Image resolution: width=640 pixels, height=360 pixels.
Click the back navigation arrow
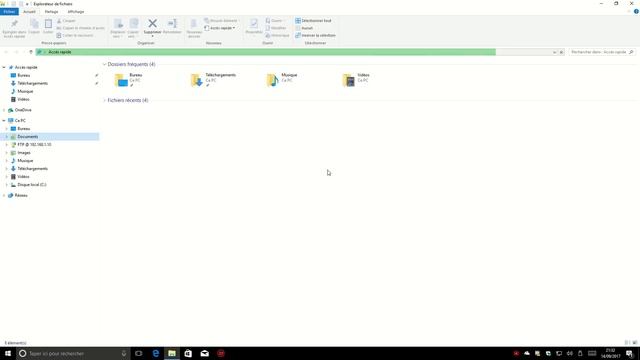pyautogui.click(x=6, y=52)
